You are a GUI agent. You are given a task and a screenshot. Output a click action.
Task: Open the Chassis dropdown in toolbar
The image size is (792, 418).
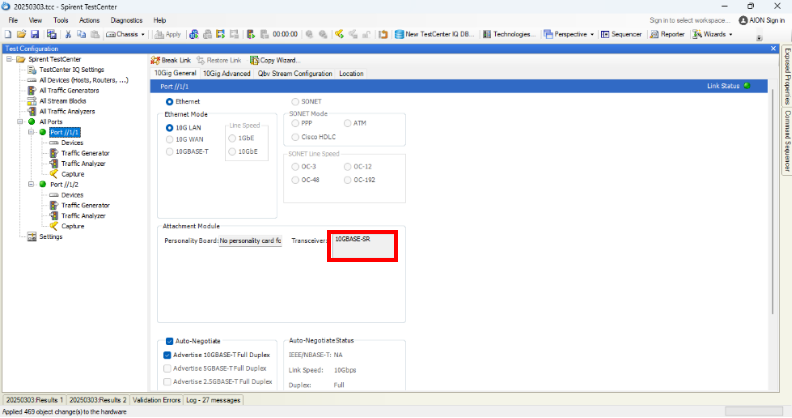click(125, 34)
